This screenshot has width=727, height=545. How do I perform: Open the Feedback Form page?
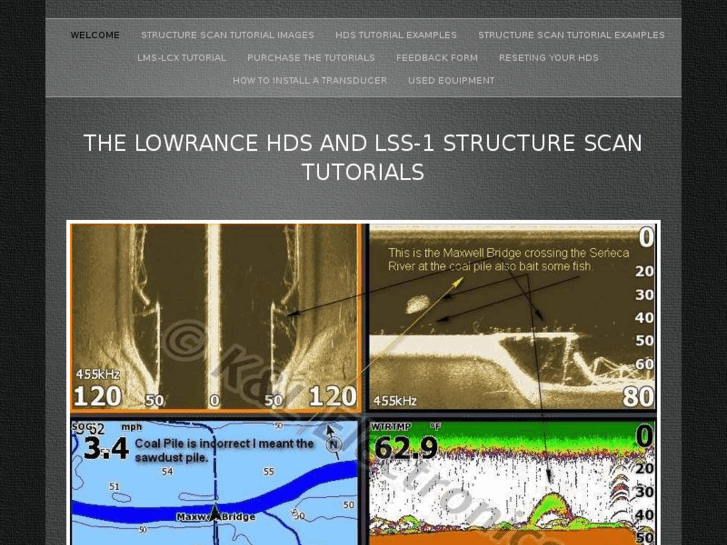point(437,58)
